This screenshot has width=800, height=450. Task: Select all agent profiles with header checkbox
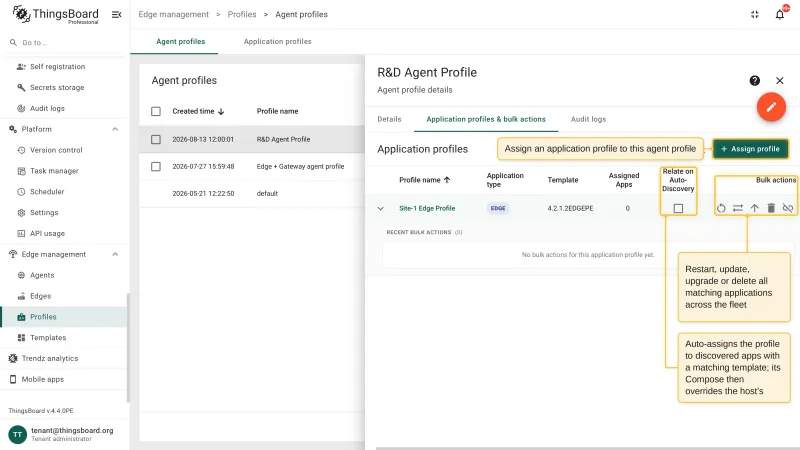pyautogui.click(x=156, y=111)
